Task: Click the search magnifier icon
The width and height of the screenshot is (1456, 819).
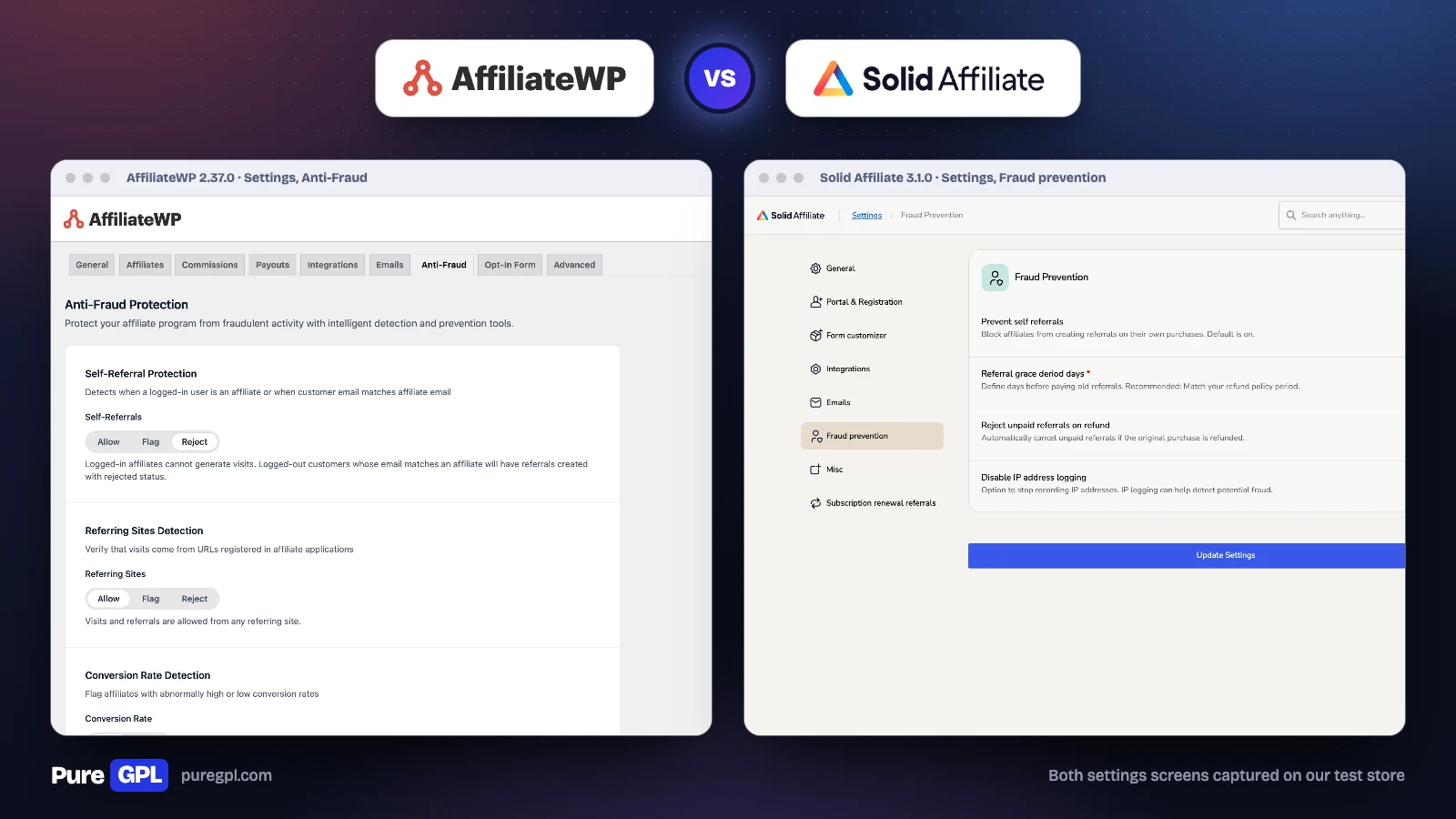Action: coord(1290,216)
